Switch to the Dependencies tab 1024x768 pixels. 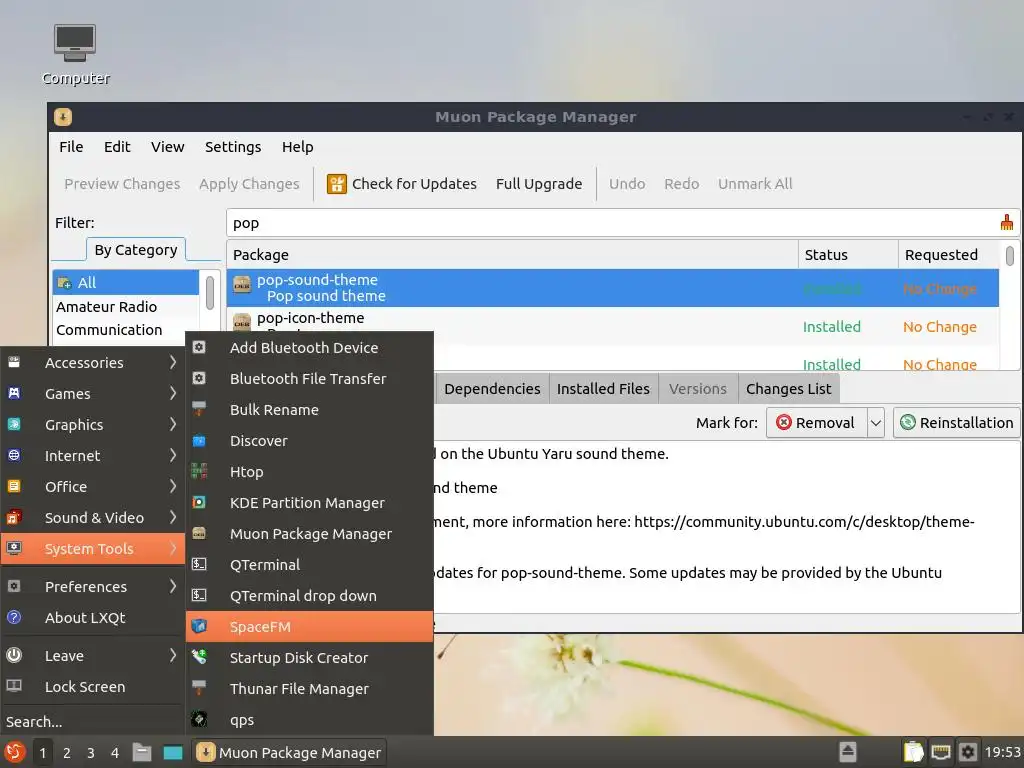492,389
